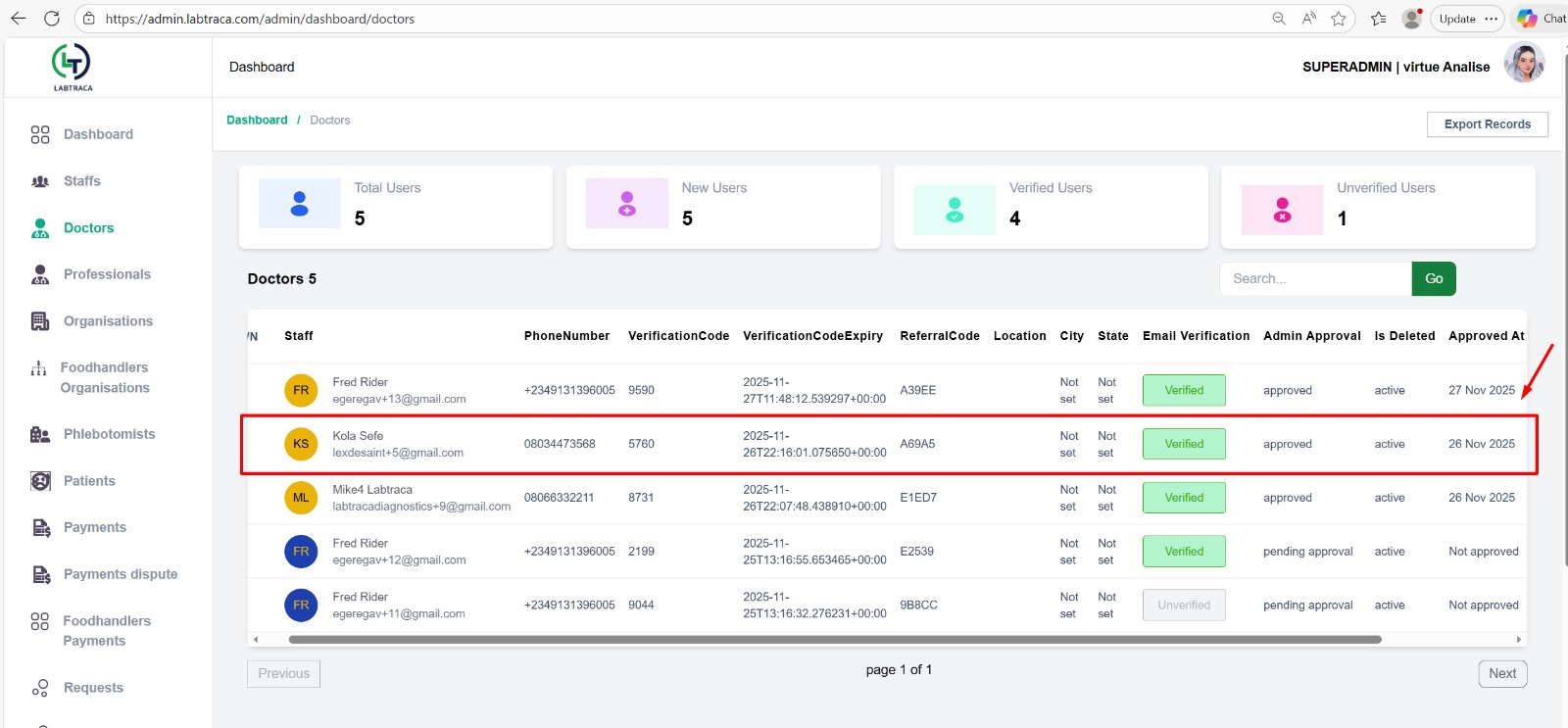
Task: Open the superadmin profile avatar
Action: [1524, 65]
